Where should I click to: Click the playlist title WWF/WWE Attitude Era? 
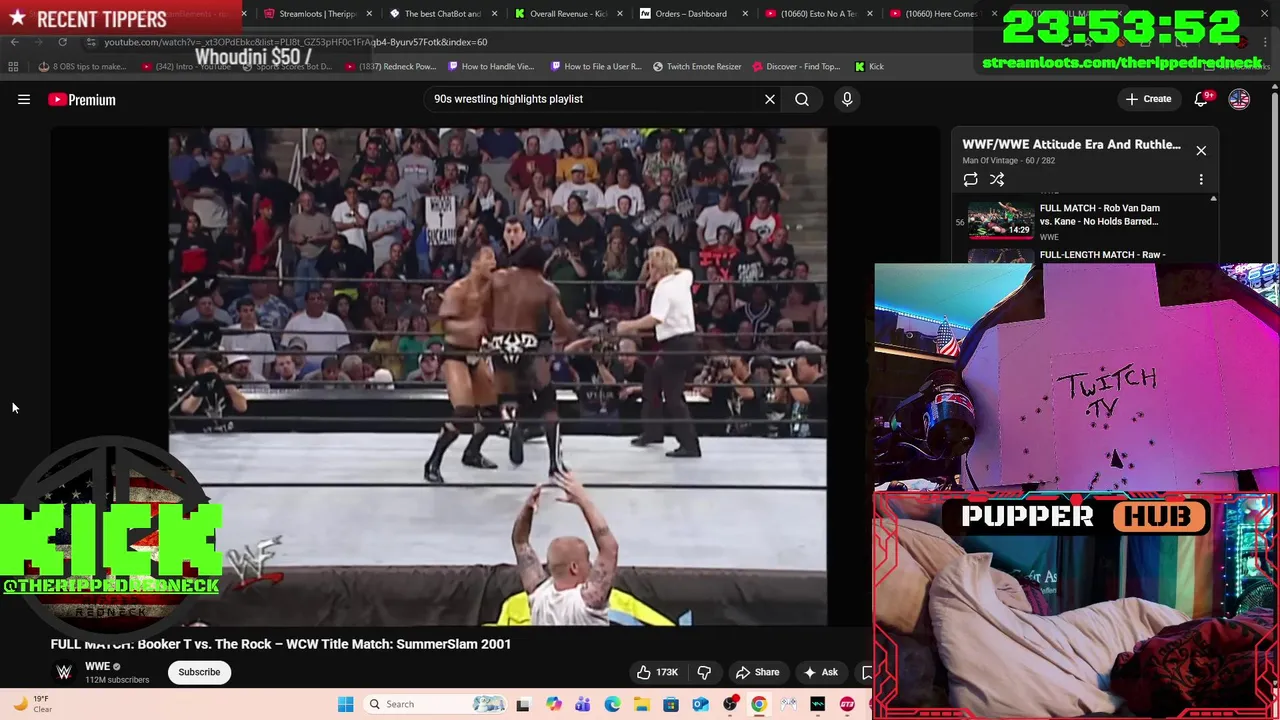click(x=1071, y=144)
